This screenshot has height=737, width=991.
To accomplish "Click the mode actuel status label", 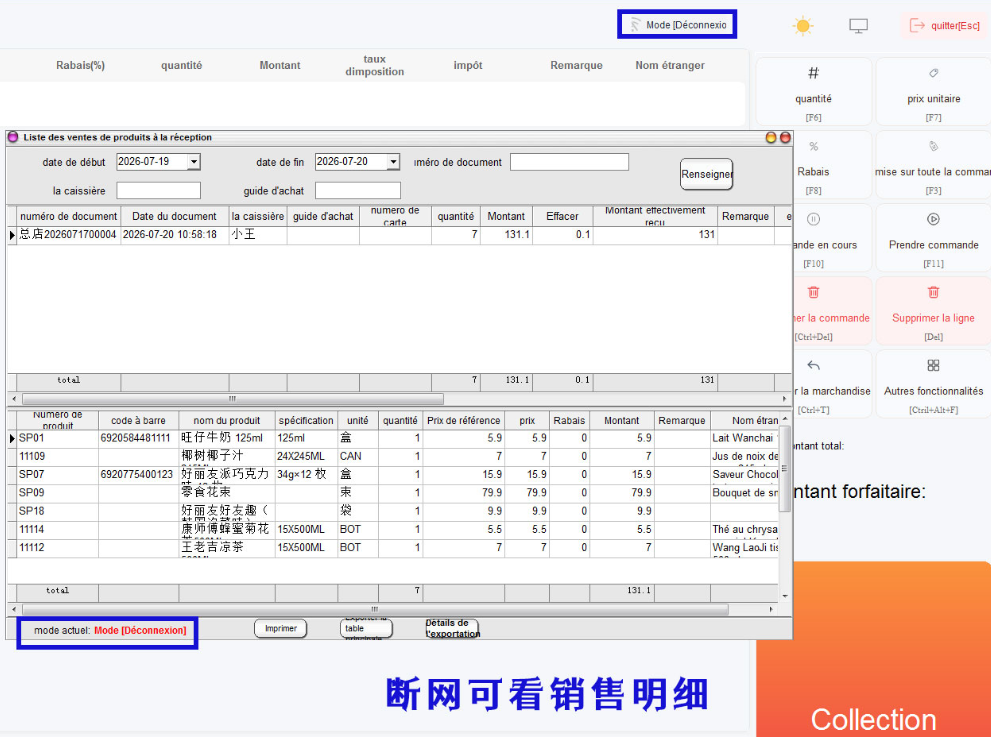I will (x=110, y=630).
